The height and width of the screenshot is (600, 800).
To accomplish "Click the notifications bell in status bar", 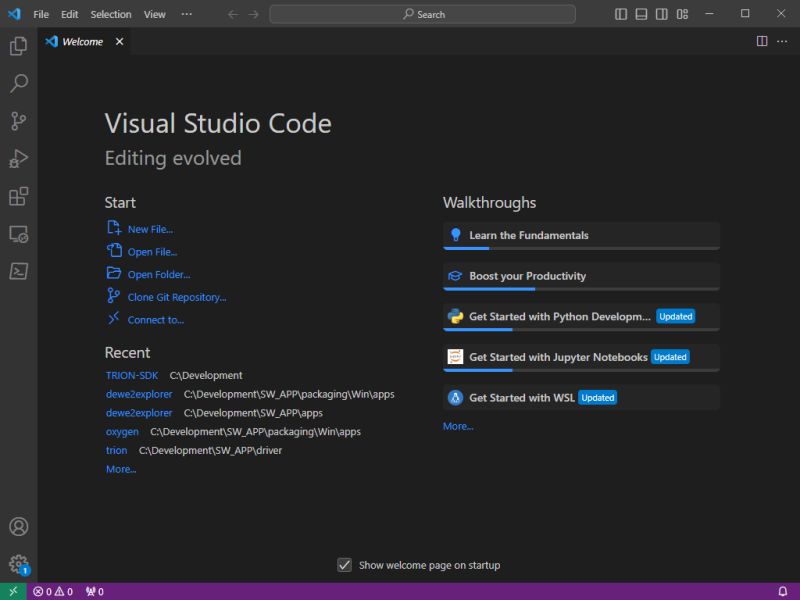I will pos(782,591).
